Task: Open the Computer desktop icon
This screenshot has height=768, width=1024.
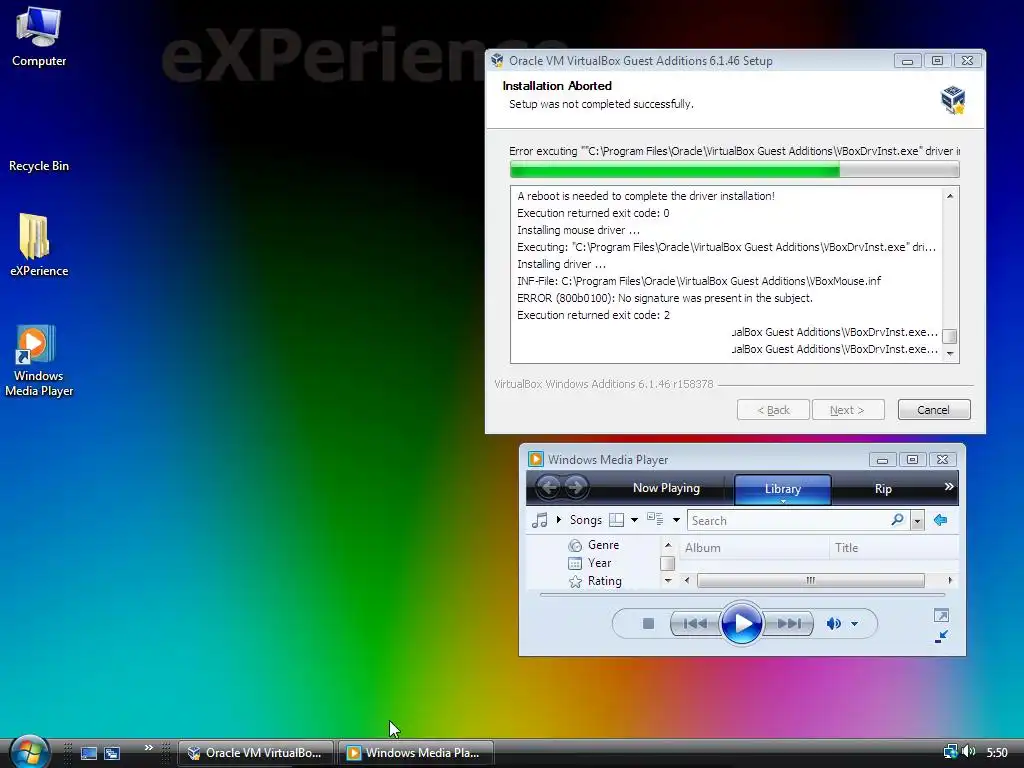Action: 39,36
